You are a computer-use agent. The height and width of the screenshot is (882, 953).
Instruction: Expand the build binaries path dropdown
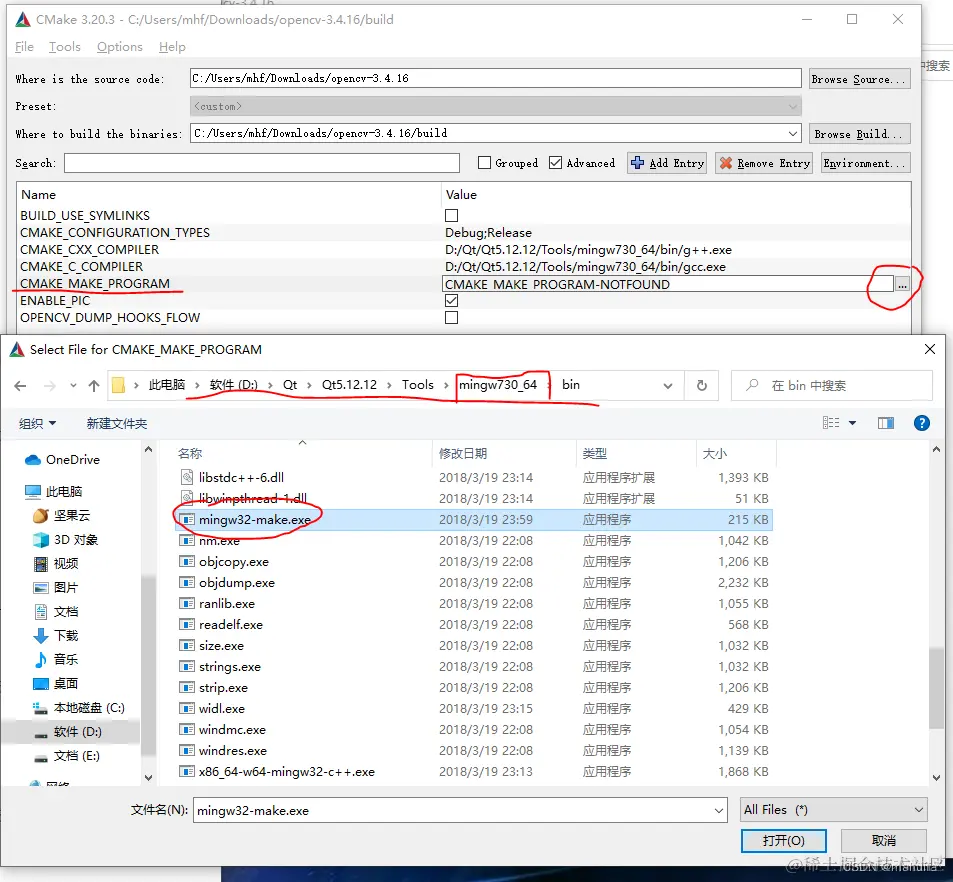click(793, 133)
